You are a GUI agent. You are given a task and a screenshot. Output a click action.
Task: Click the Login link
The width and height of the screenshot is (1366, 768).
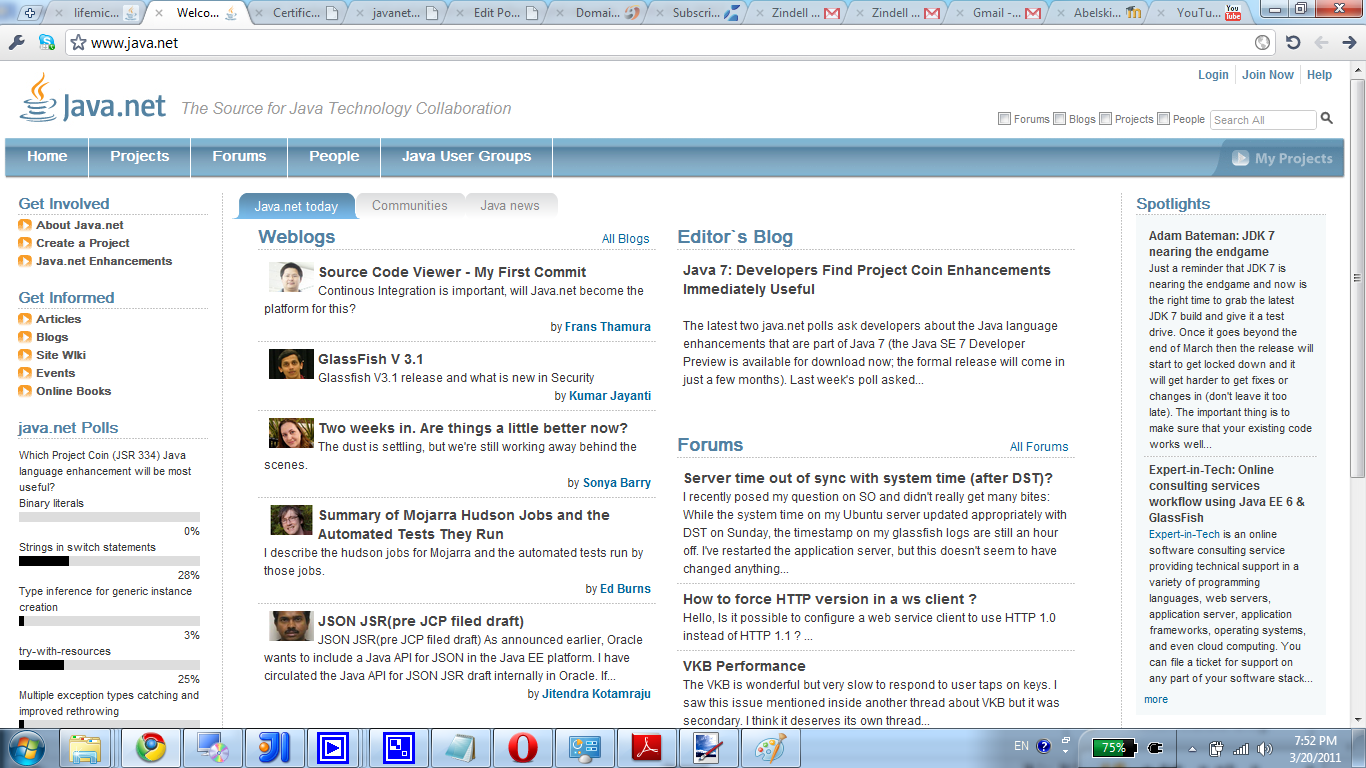(1213, 75)
